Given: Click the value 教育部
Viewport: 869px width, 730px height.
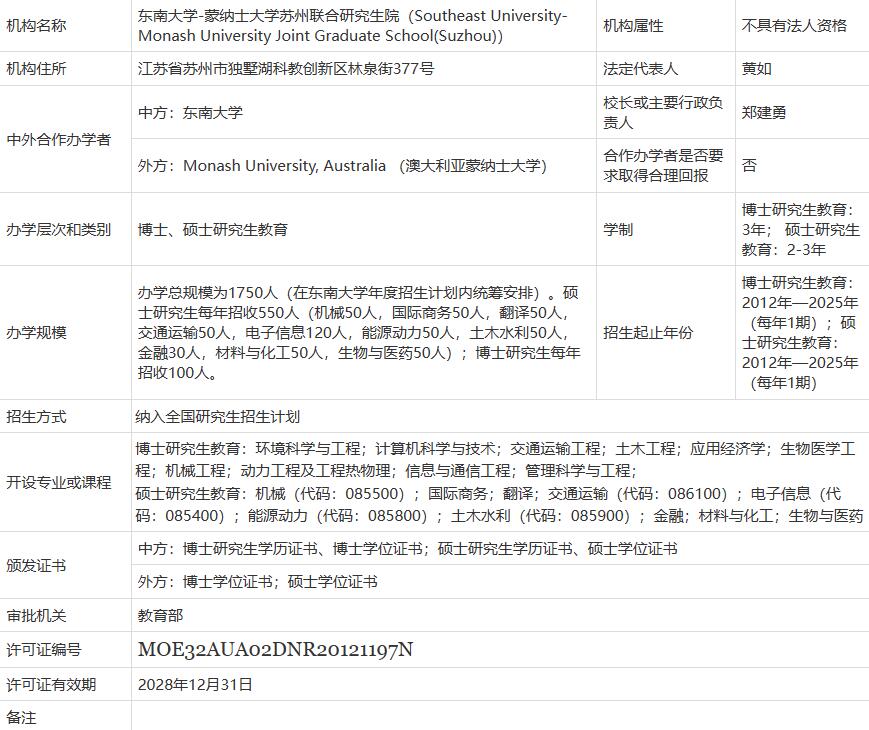Looking at the screenshot, I should (160, 615).
